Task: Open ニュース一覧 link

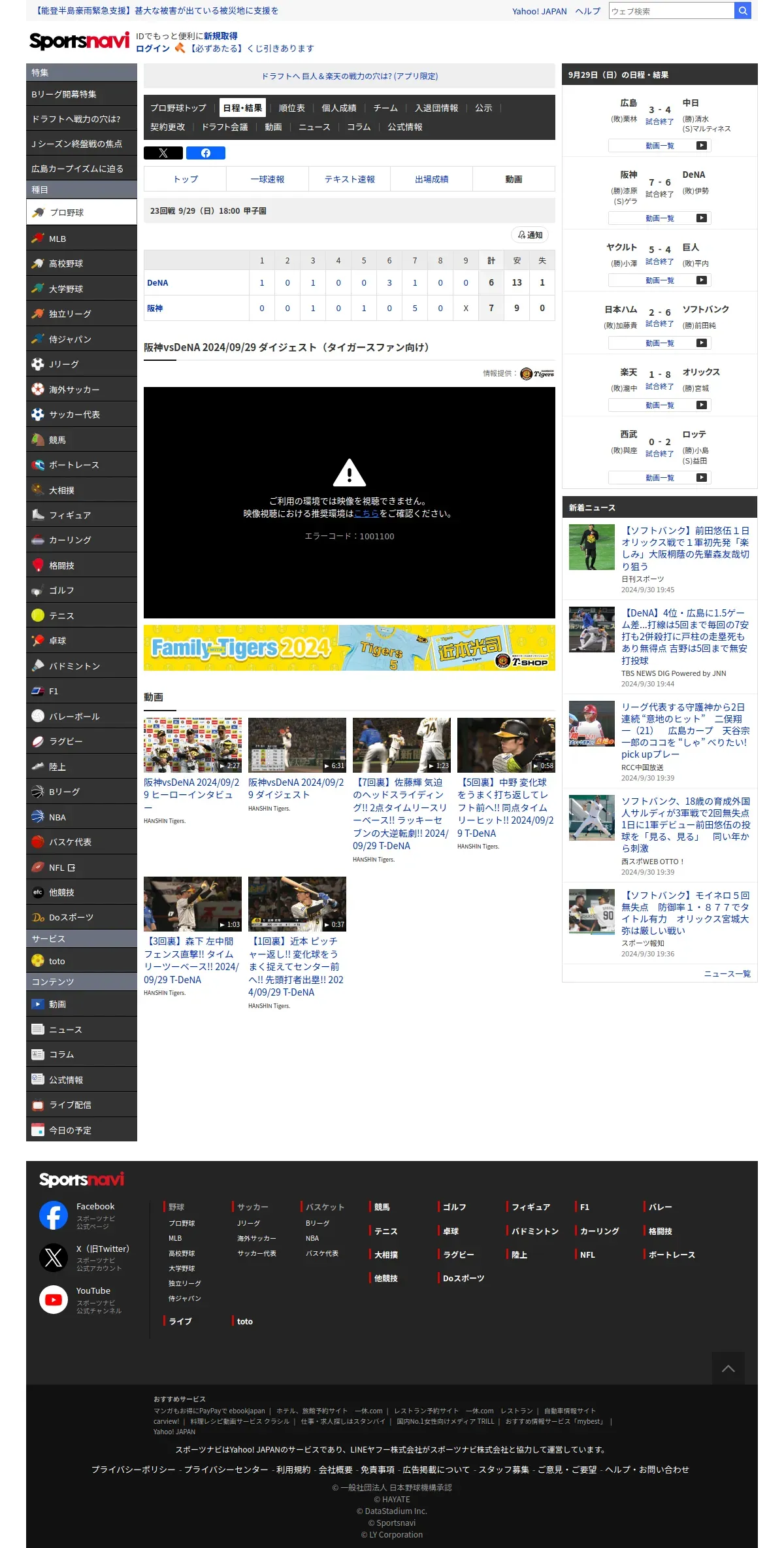Action: point(727,973)
